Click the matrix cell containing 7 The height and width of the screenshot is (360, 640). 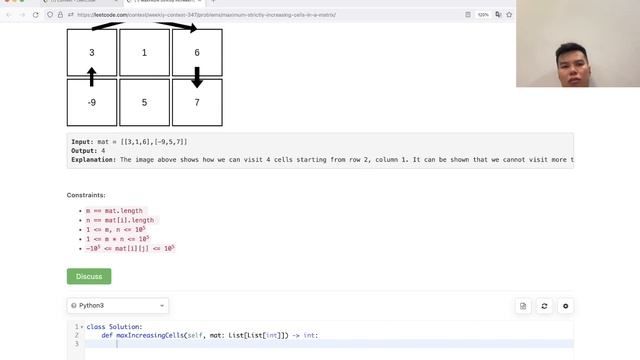tap(197, 102)
